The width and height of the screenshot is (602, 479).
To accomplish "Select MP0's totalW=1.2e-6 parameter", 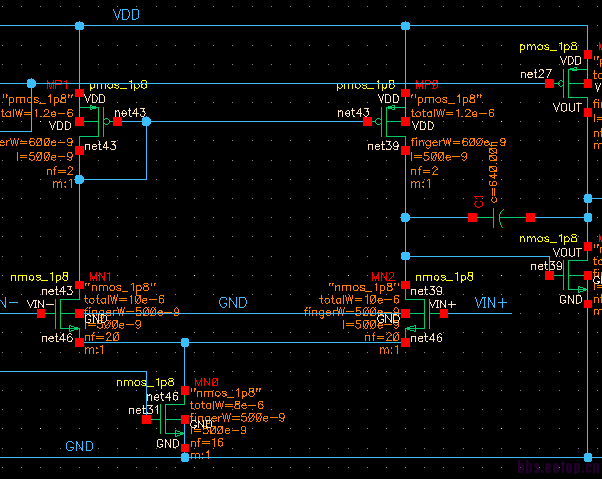I will (453, 113).
